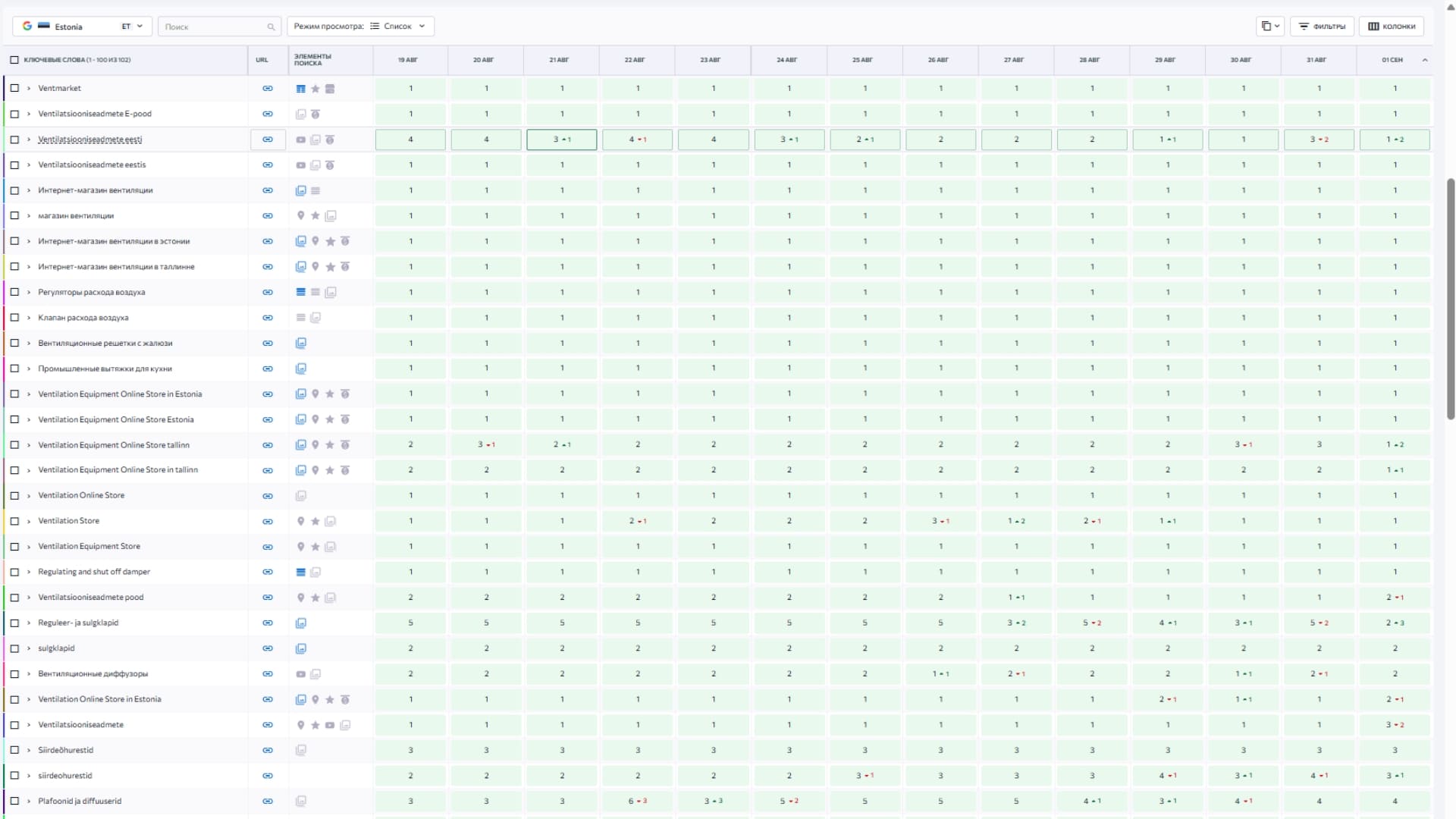Click link icon for siirdeohurestid row
1456x819 pixels.
click(x=268, y=776)
